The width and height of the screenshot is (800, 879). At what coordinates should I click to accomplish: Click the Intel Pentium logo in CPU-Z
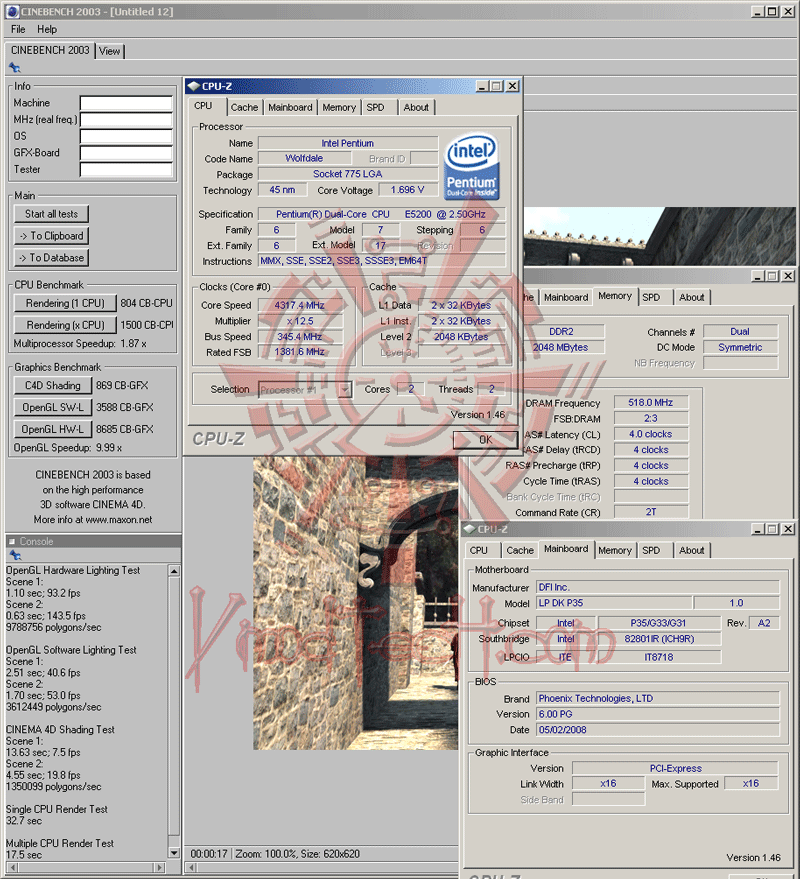click(x=471, y=166)
